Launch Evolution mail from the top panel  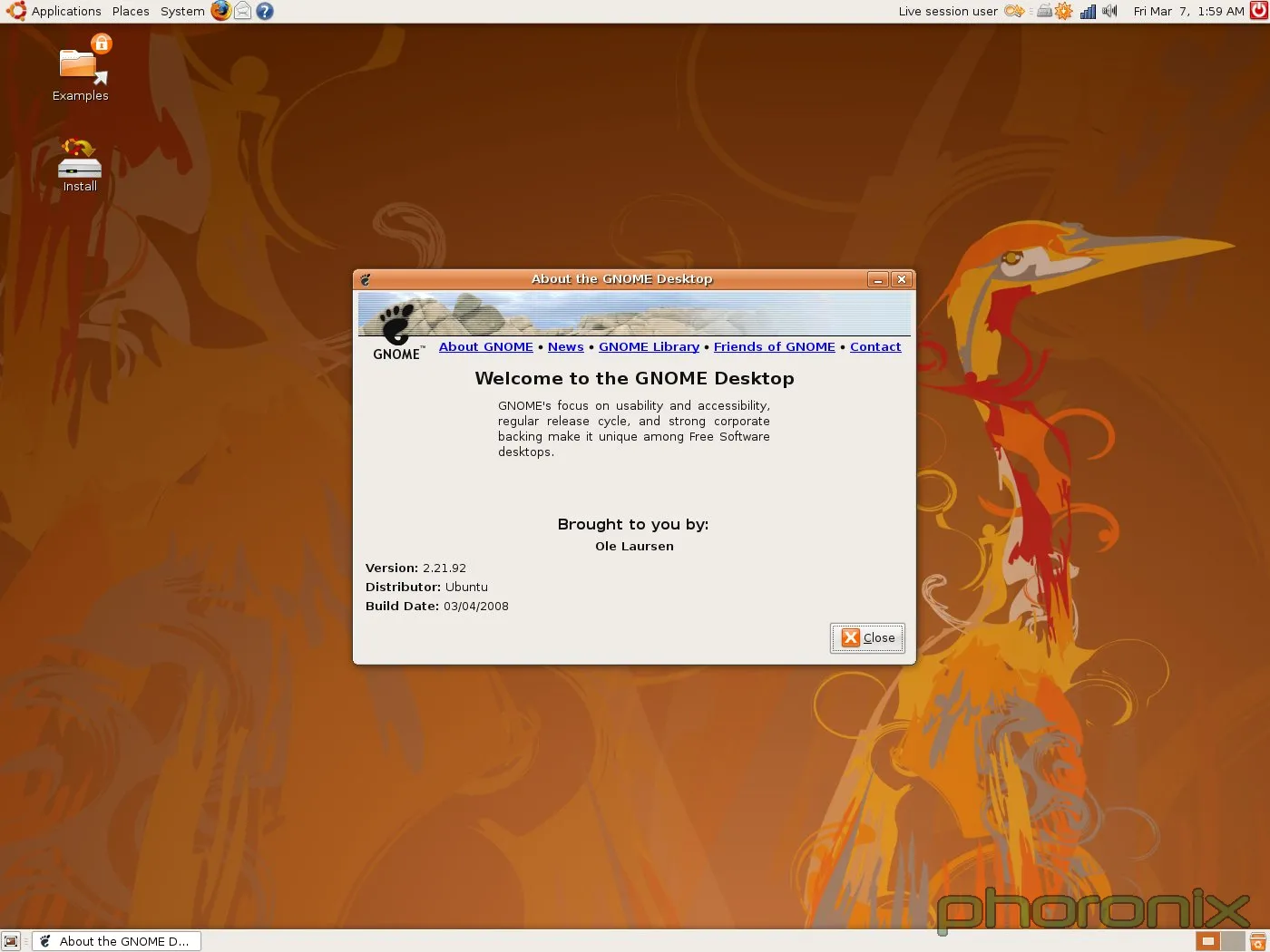pyautogui.click(x=243, y=11)
